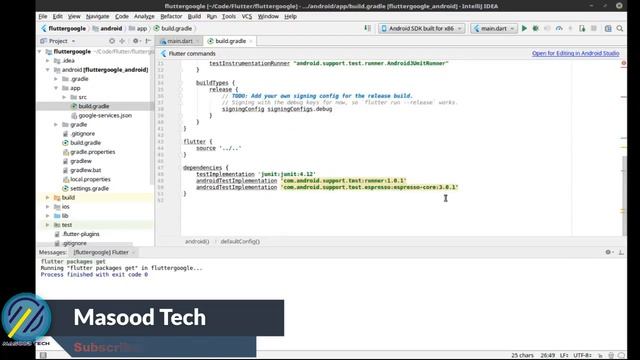Screen dimensions: 640x360
Task: Click the error indicator atop editor stripe
Action: pos(623,63)
